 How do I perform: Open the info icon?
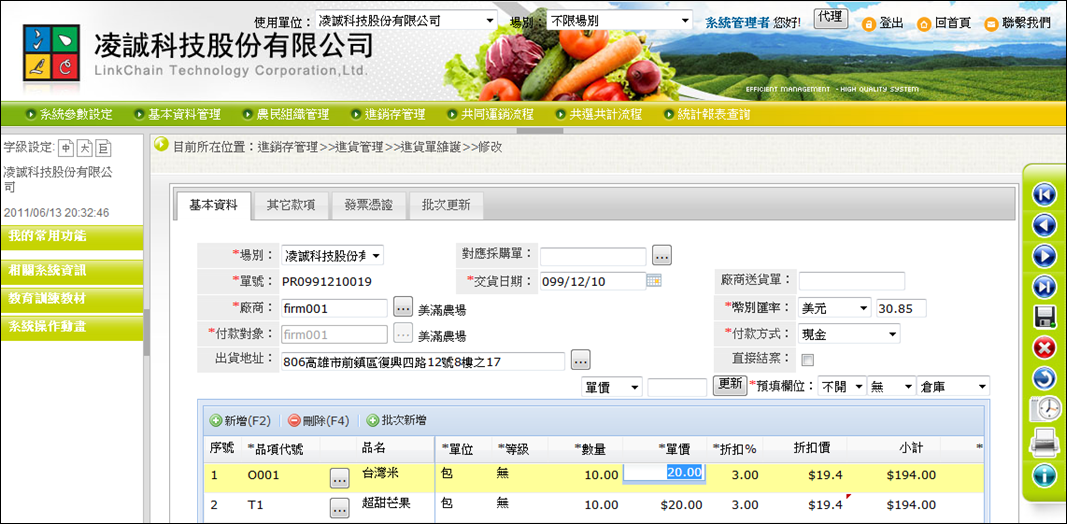[1044, 474]
